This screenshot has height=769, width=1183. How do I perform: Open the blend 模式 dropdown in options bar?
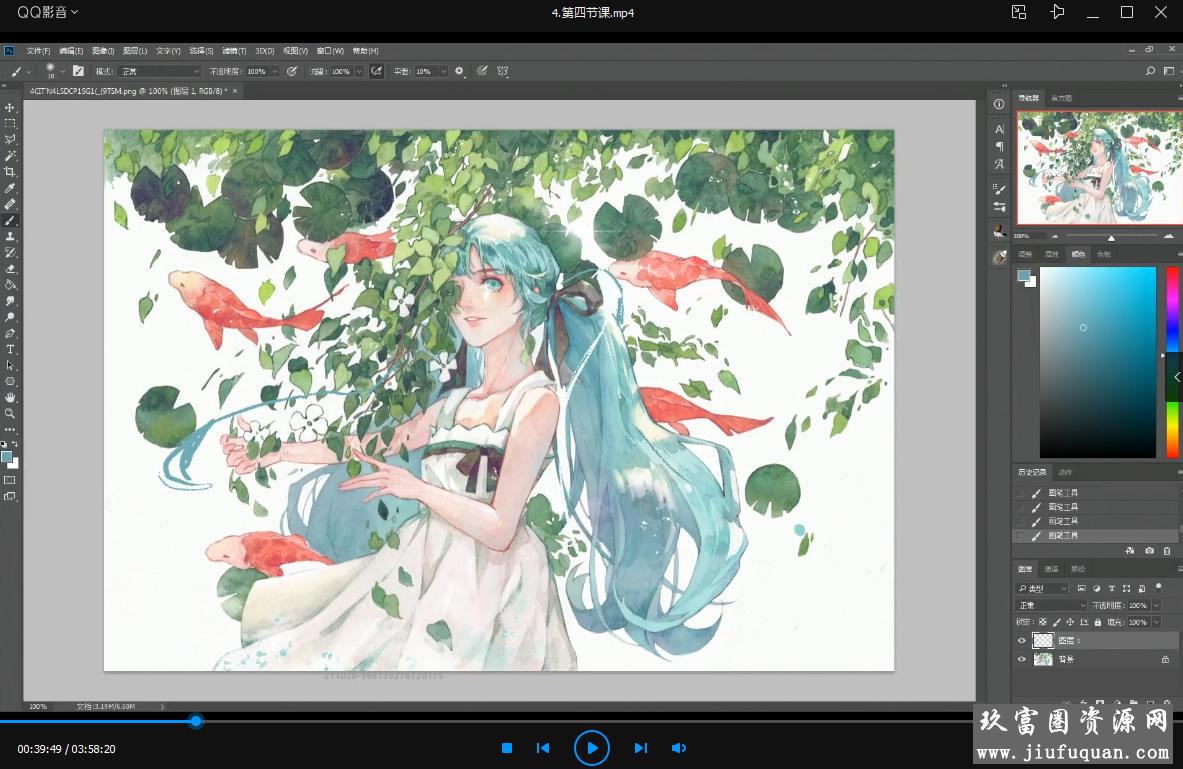point(159,71)
